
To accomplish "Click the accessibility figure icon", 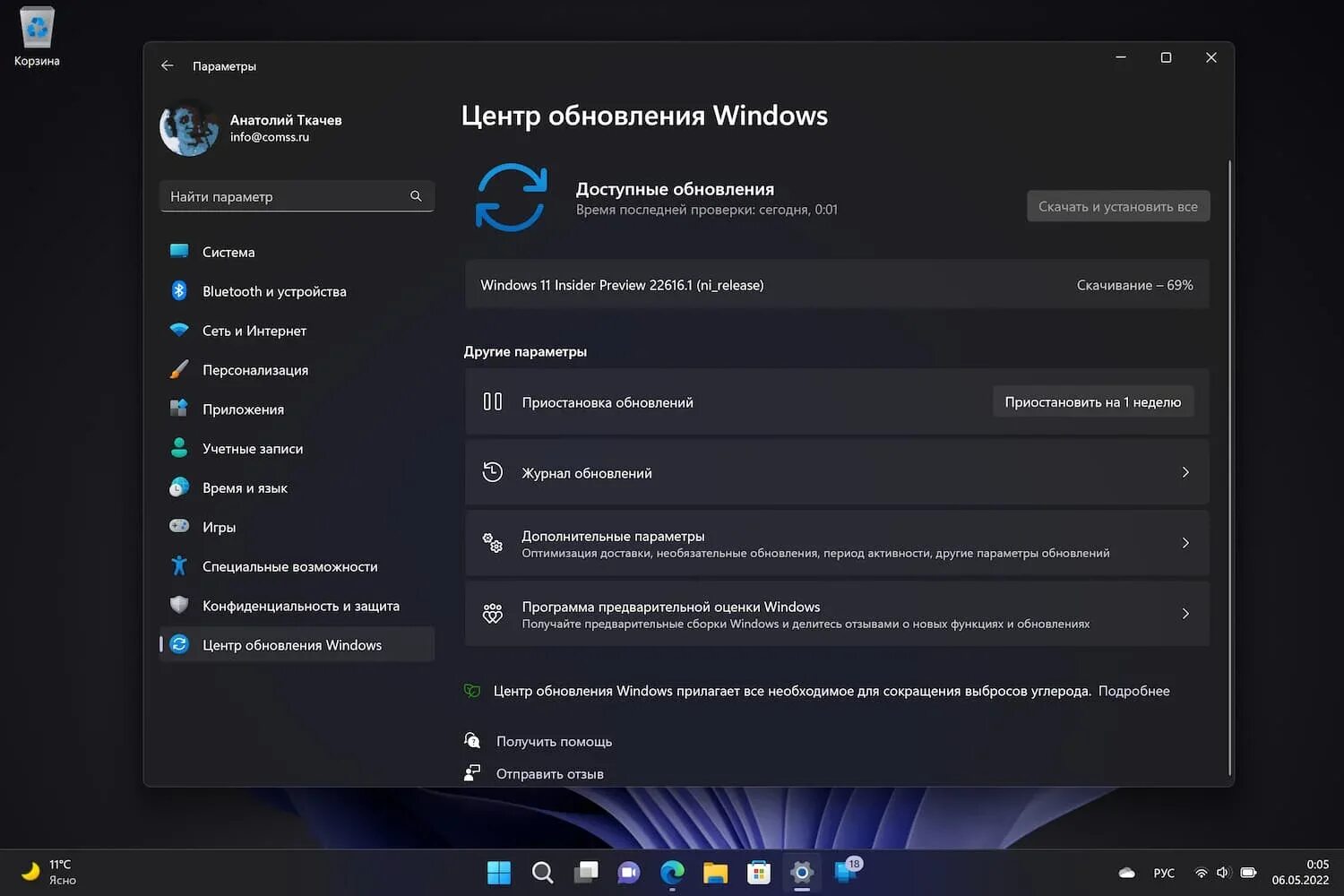I will (179, 566).
